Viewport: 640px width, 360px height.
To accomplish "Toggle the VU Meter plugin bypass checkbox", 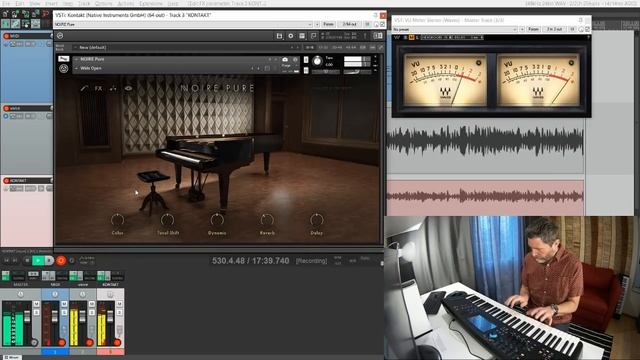I will tap(587, 29).
